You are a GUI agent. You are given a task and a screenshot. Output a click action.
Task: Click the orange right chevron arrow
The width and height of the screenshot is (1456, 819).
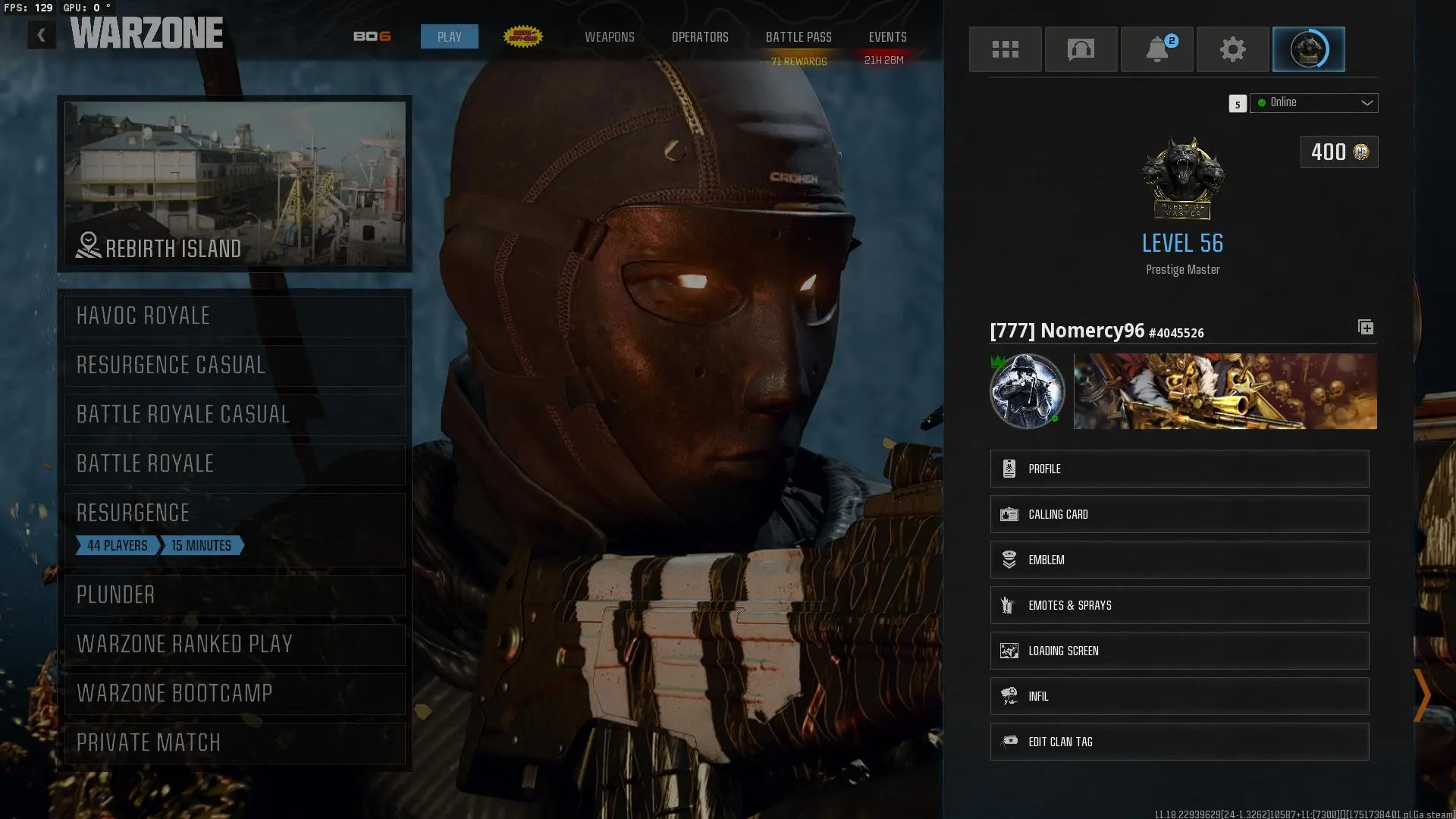click(1422, 695)
